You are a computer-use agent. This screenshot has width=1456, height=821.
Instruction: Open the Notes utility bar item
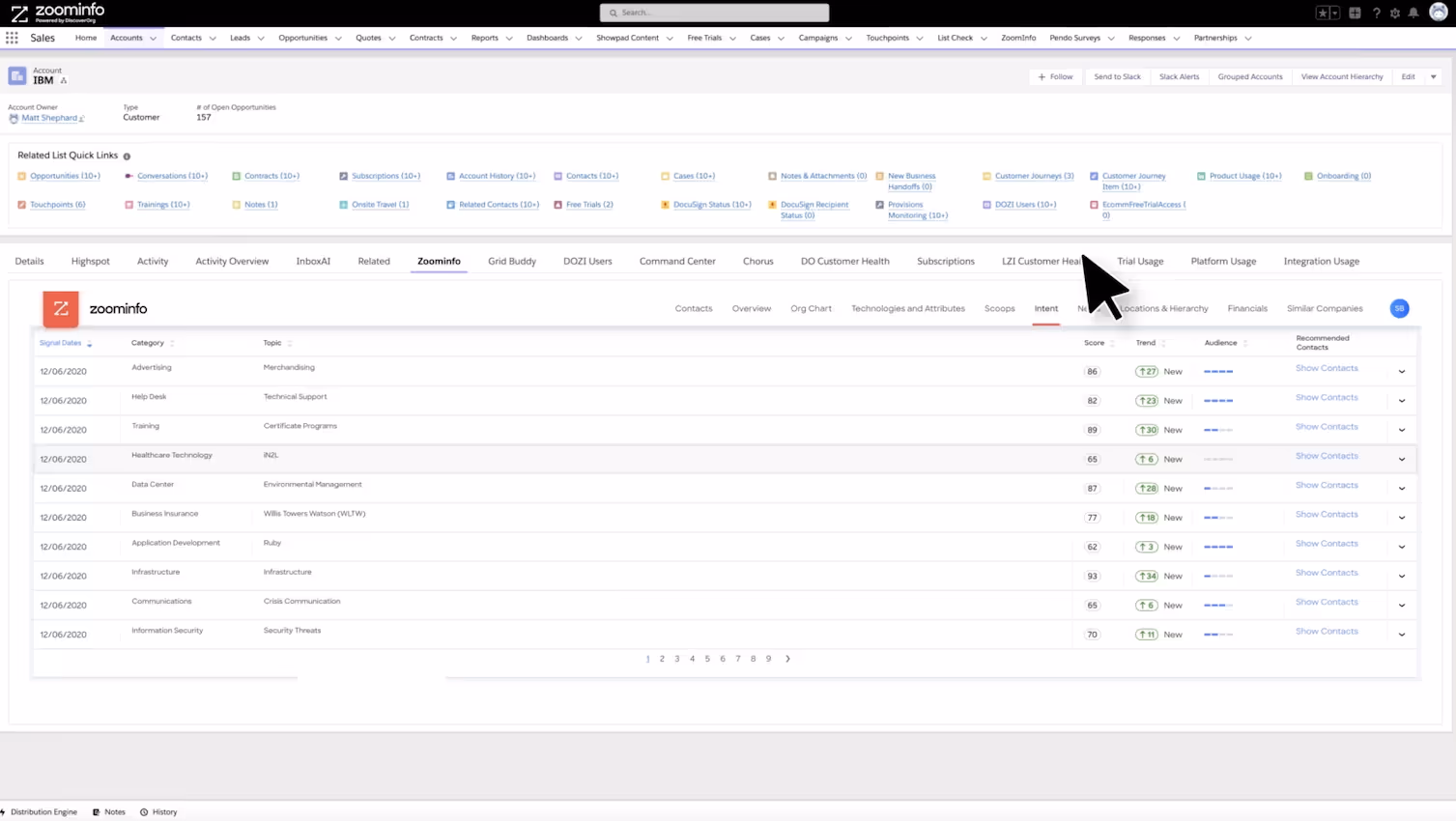pyautogui.click(x=109, y=811)
